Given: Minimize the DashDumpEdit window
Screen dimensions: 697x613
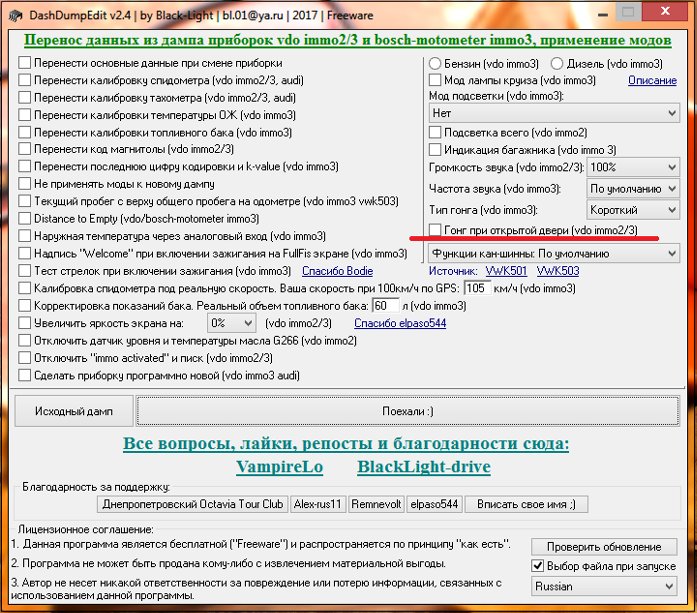Looking at the screenshot, I should (603, 13).
